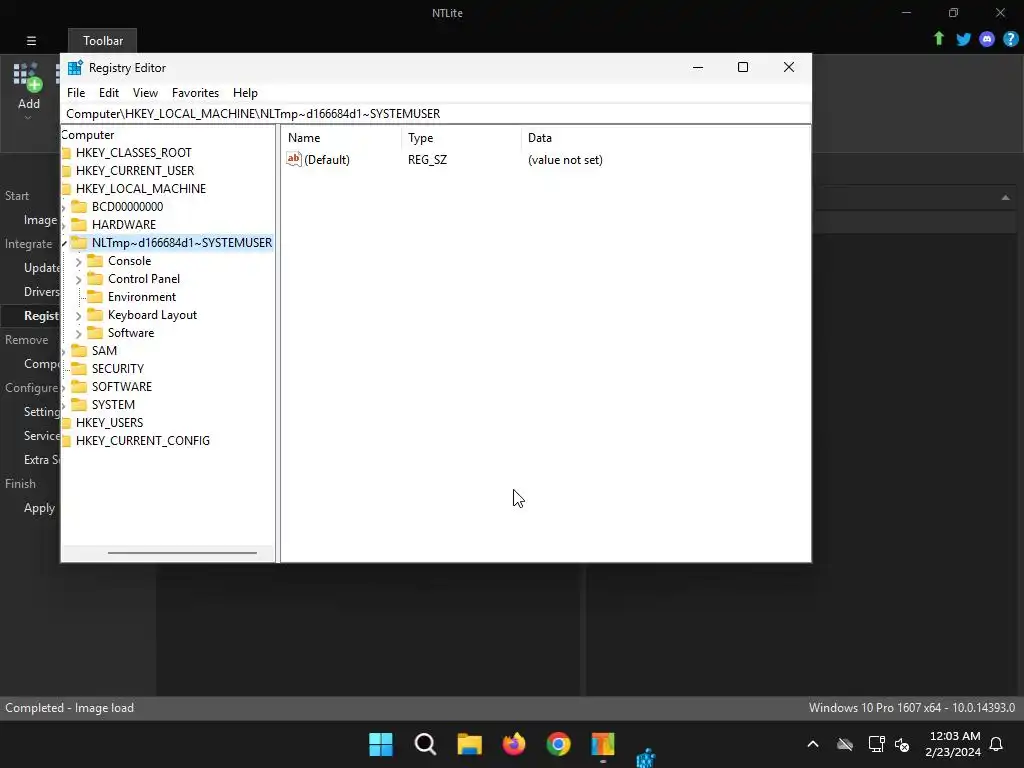Click the '(value not set)' data cell
Screen dimensions: 1024x768
565,159
